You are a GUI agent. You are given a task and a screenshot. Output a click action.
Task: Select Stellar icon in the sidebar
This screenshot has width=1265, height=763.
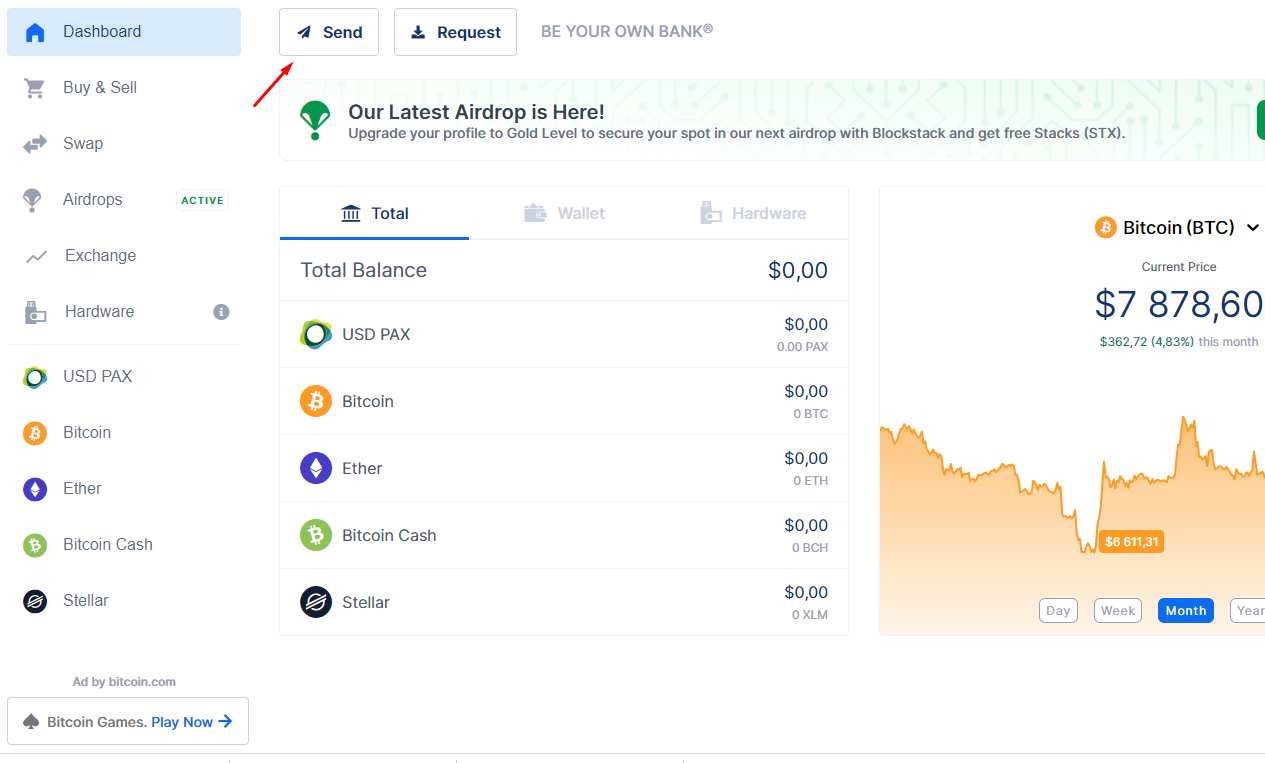[35, 601]
